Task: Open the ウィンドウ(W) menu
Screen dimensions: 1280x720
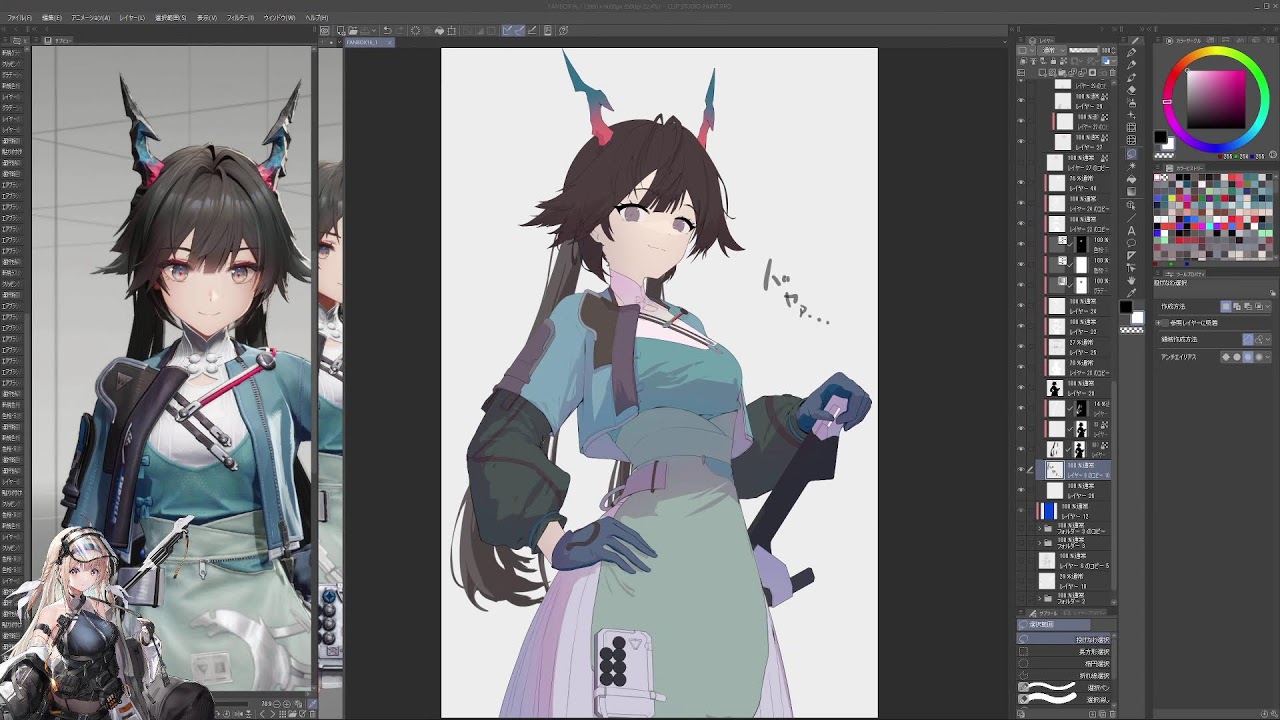Action: 279,18
